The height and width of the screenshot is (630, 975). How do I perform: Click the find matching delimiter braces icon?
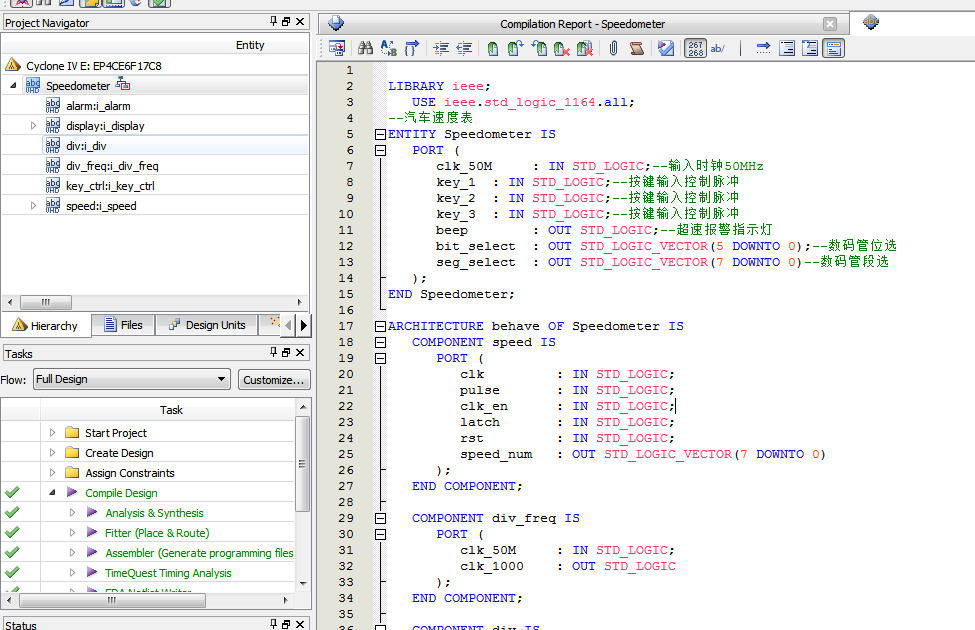pos(412,48)
